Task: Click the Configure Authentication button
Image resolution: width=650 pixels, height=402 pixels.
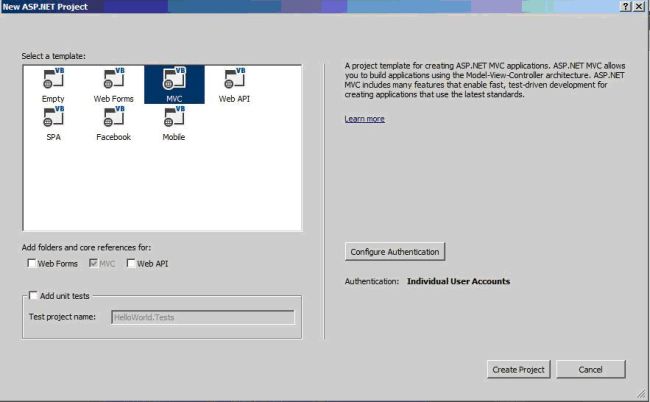Action: coord(395,252)
